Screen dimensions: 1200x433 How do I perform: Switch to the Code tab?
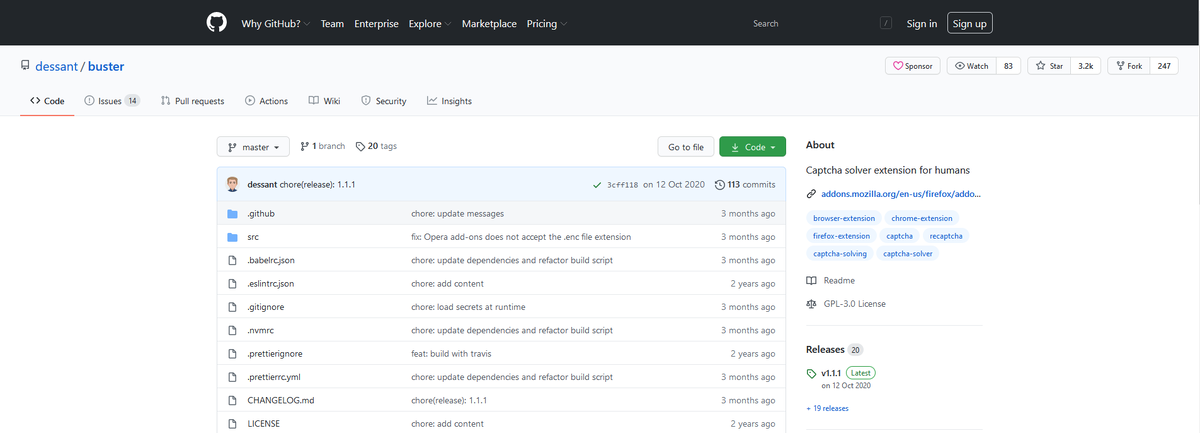click(47, 101)
